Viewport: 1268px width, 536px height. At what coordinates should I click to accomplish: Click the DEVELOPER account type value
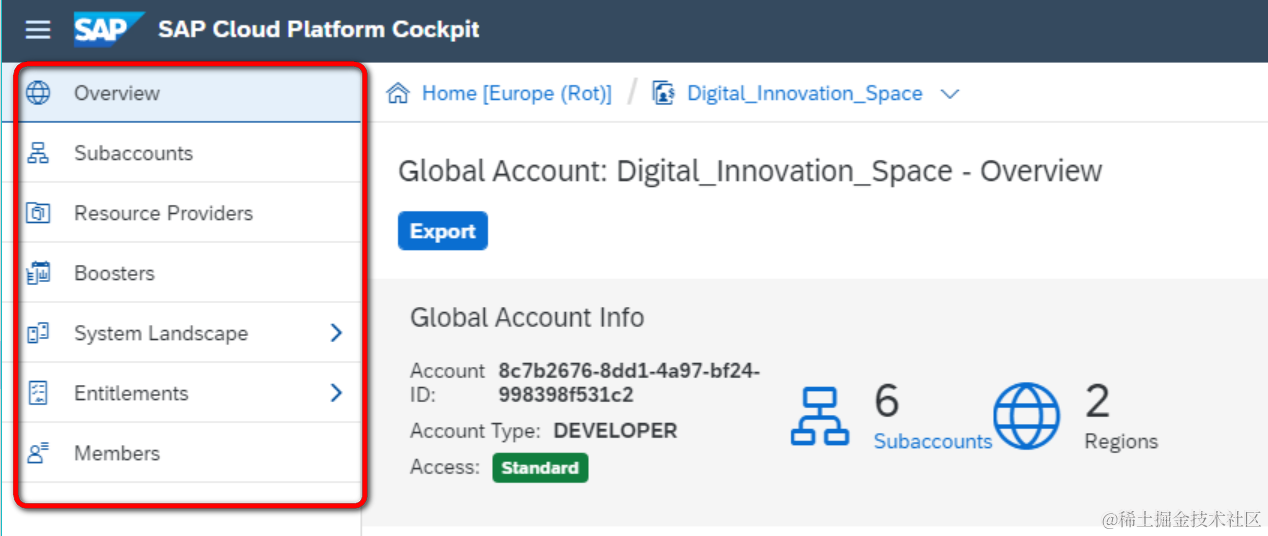[615, 431]
